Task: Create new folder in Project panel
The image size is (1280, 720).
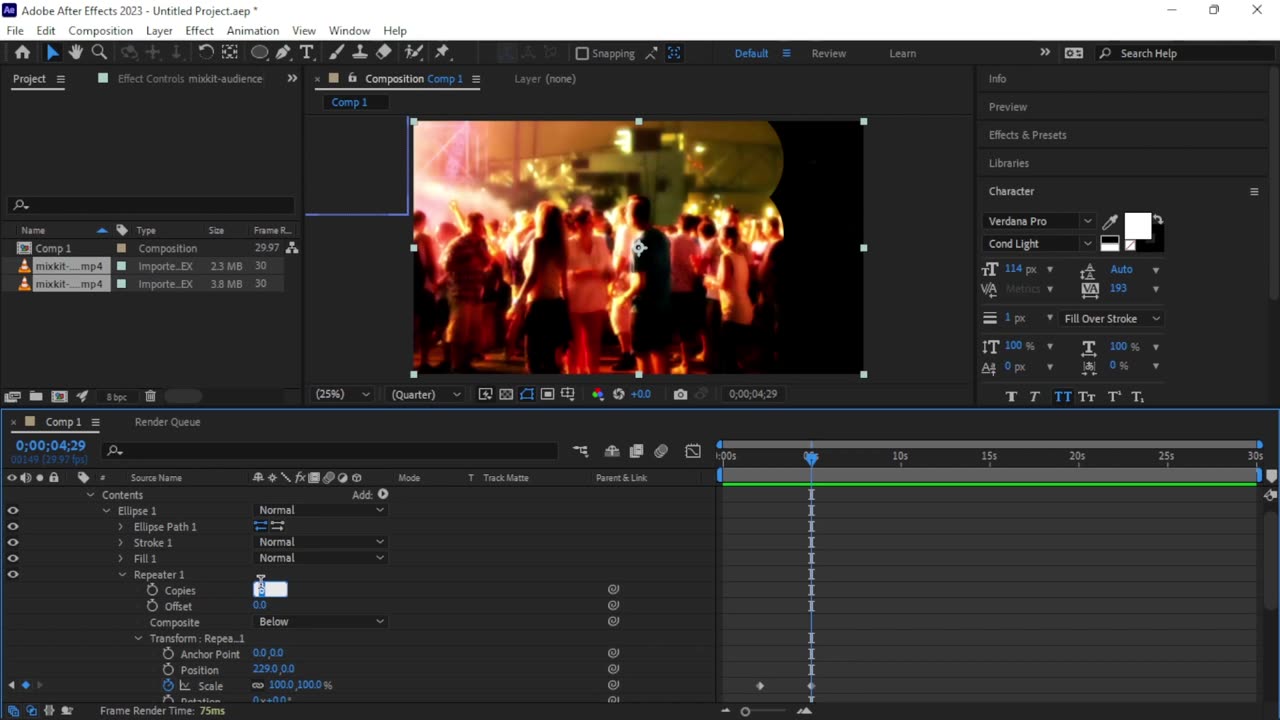Action: click(x=36, y=397)
